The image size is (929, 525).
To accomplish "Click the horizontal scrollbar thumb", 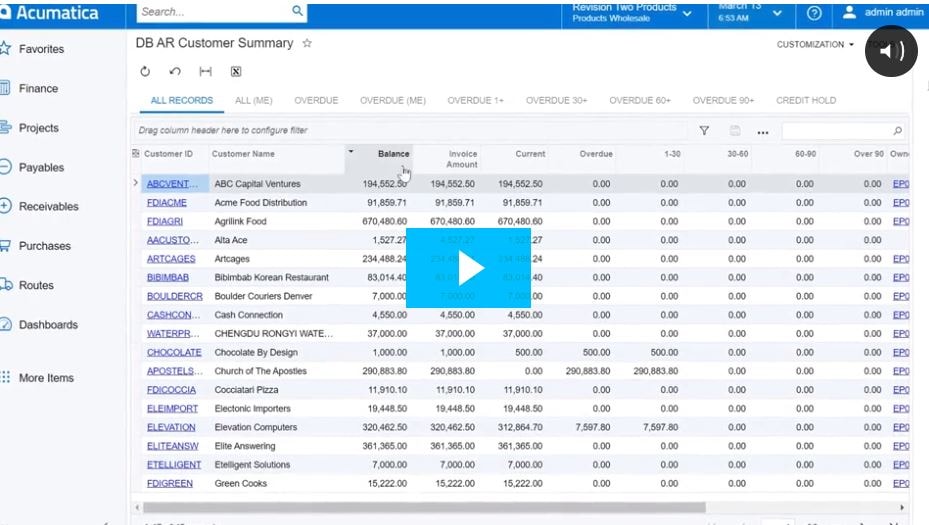I will [x=424, y=507].
